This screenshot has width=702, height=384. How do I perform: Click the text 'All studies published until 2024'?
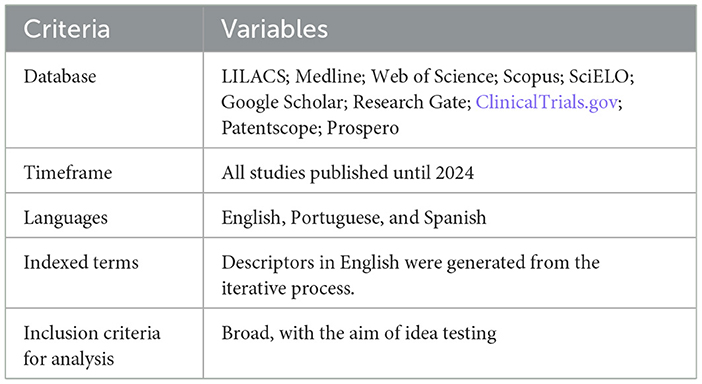coord(347,173)
